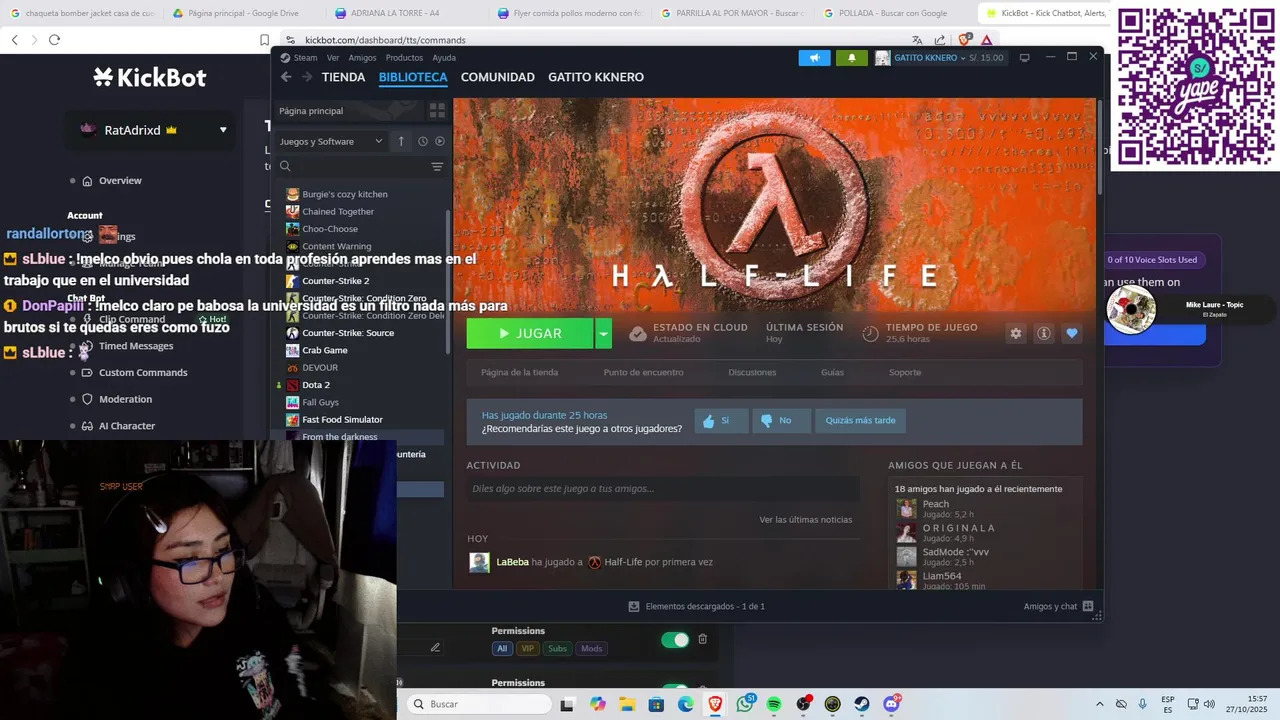Open GATITO KKNERO profile tab
Image resolution: width=1280 pixels, height=720 pixels.
tap(596, 77)
